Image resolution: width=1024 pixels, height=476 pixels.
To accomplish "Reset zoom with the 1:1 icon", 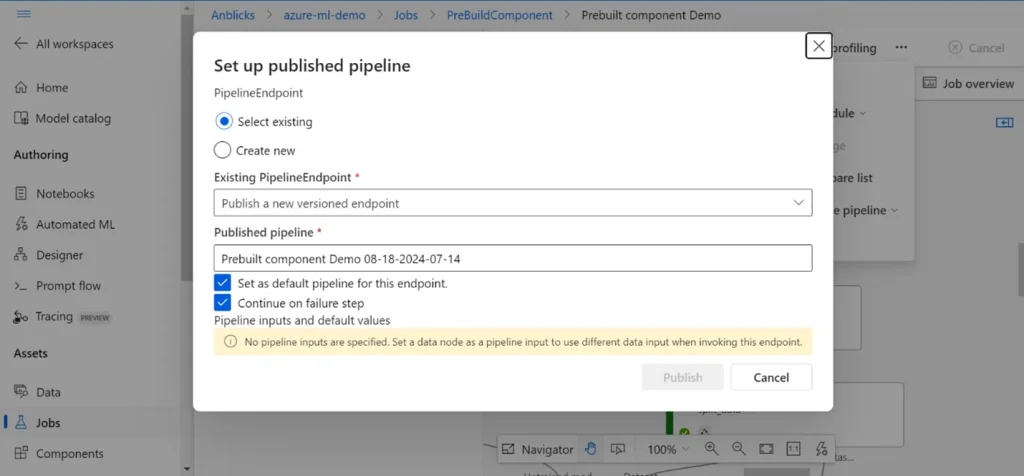I will pyautogui.click(x=793, y=449).
